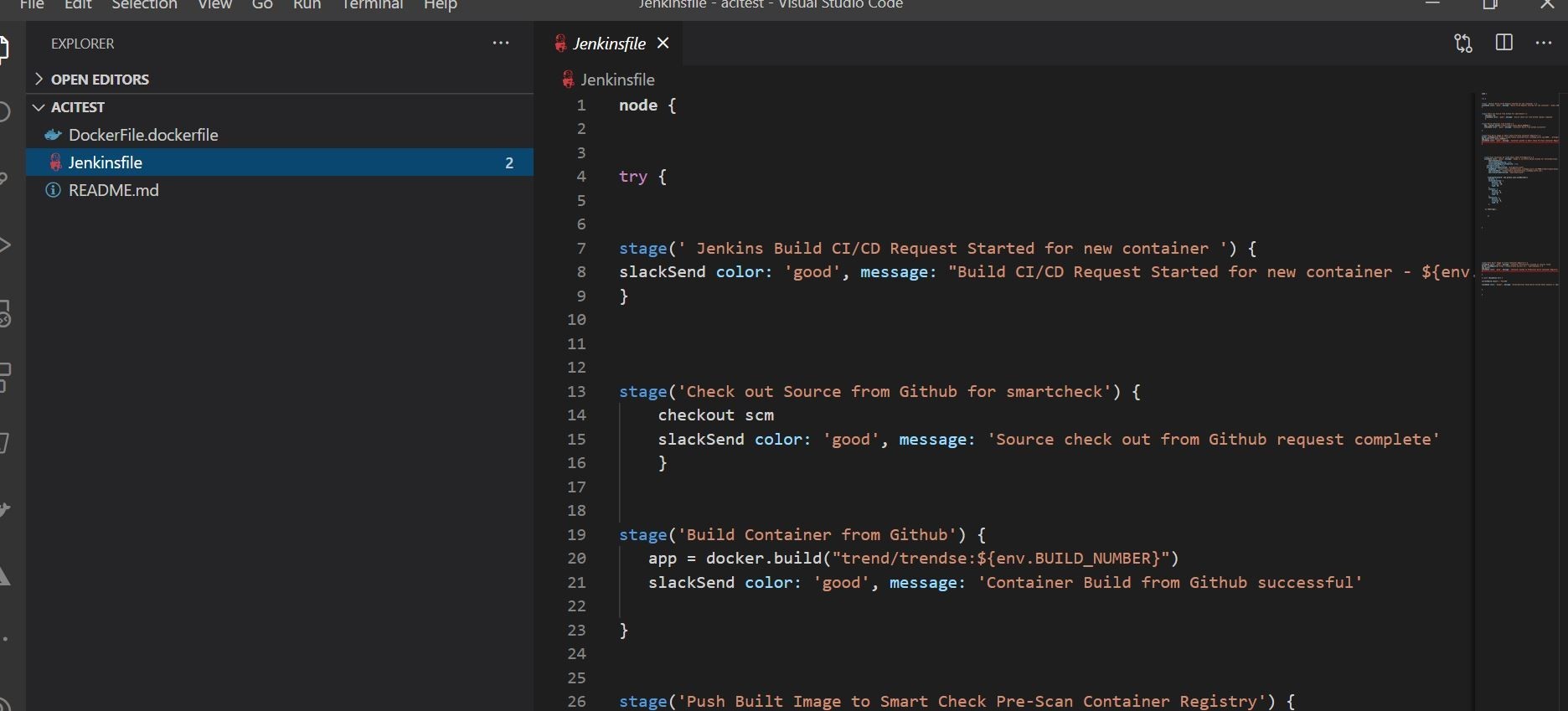1568x711 pixels.
Task: Open the File menu
Action: coord(32,5)
